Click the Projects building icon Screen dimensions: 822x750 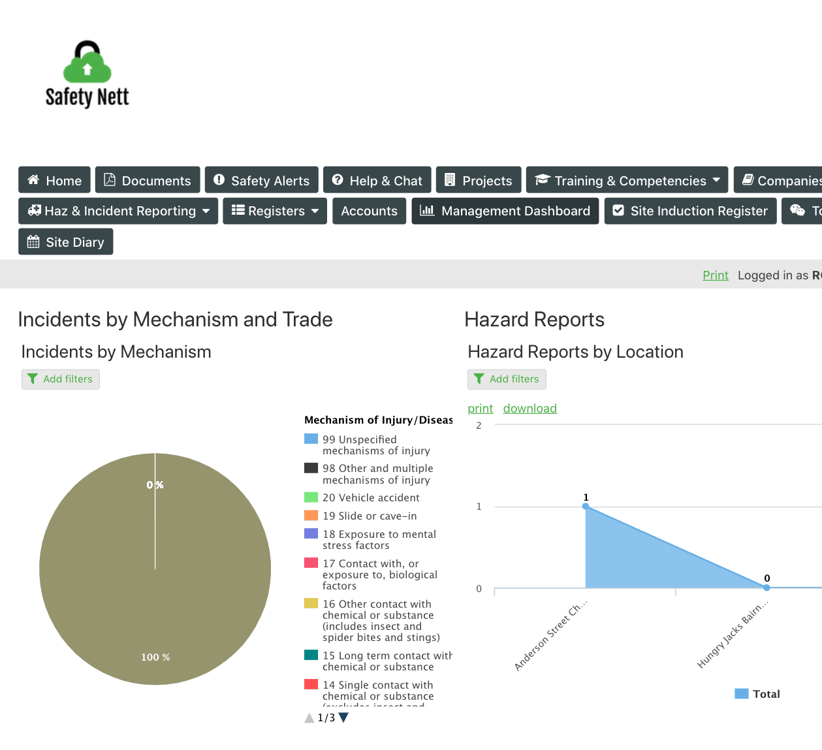coord(450,180)
